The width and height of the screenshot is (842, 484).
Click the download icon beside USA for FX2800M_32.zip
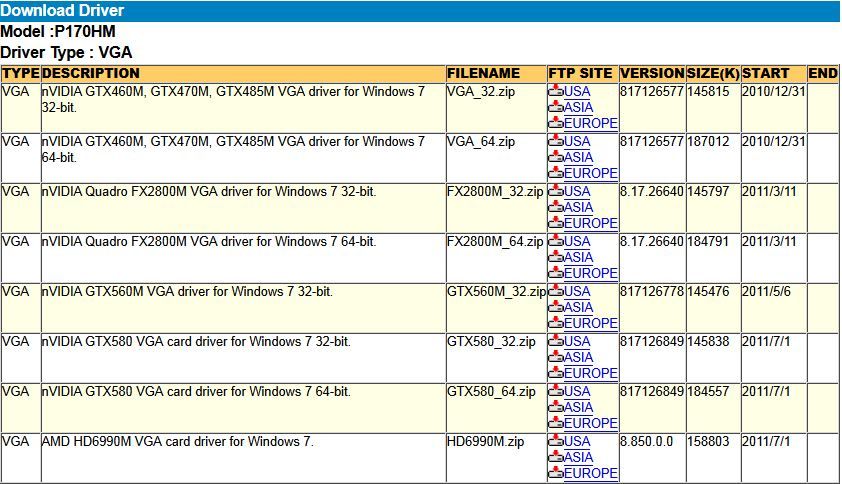click(x=555, y=191)
